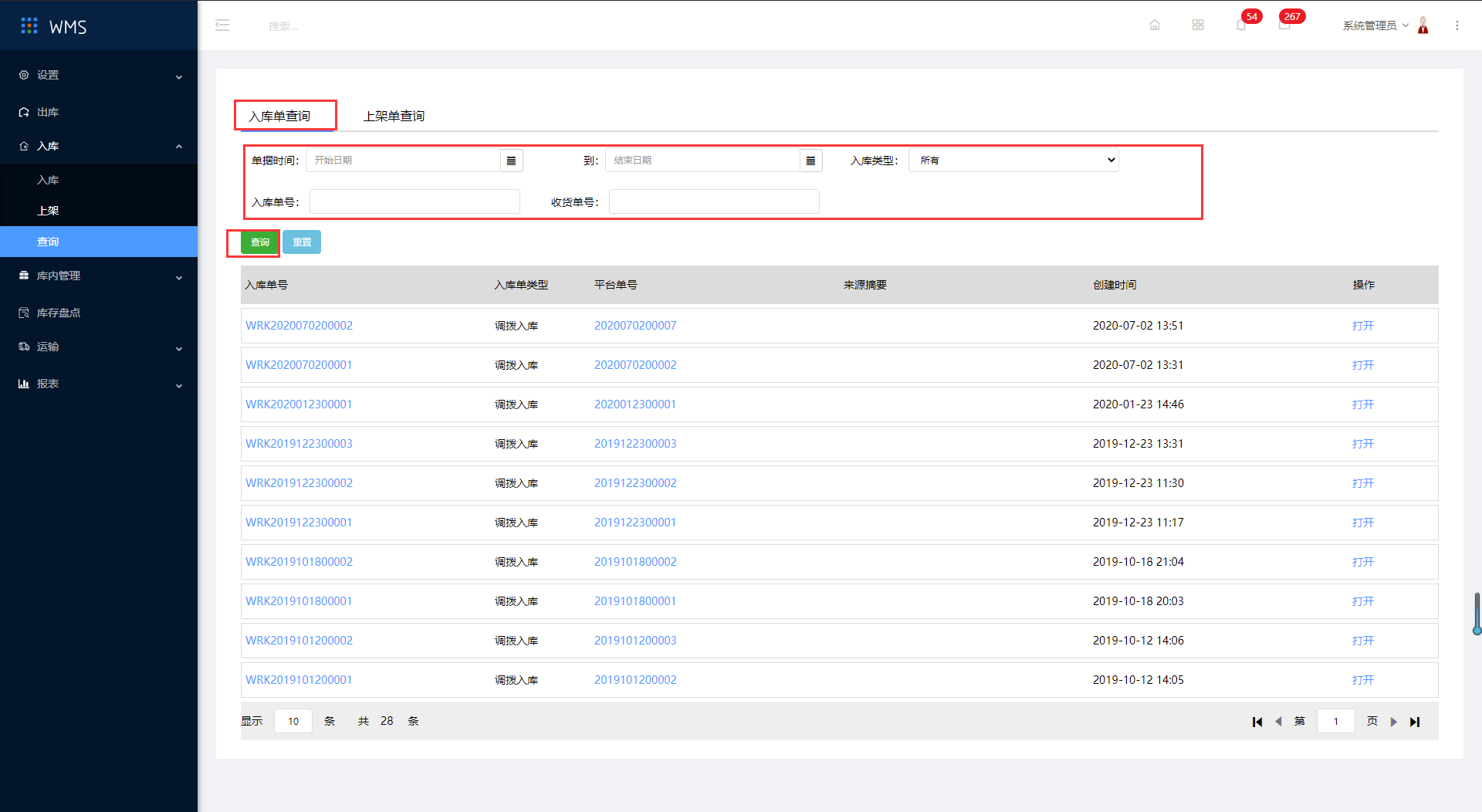Image resolution: width=1482 pixels, height=812 pixels.
Task: Expand the 设置 menu chevron
Action: pyautogui.click(x=179, y=77)
